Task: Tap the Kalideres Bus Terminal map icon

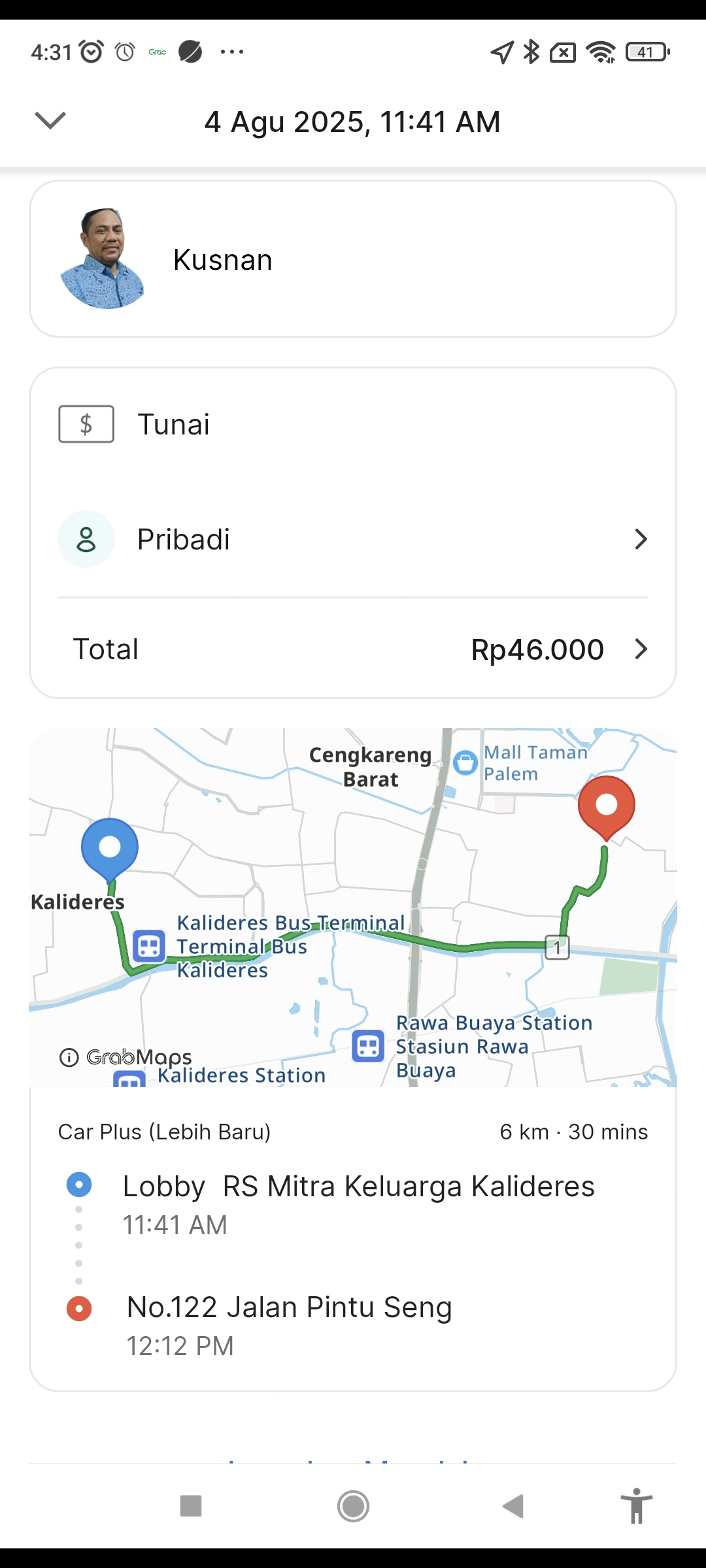Action: pos(149,946)
